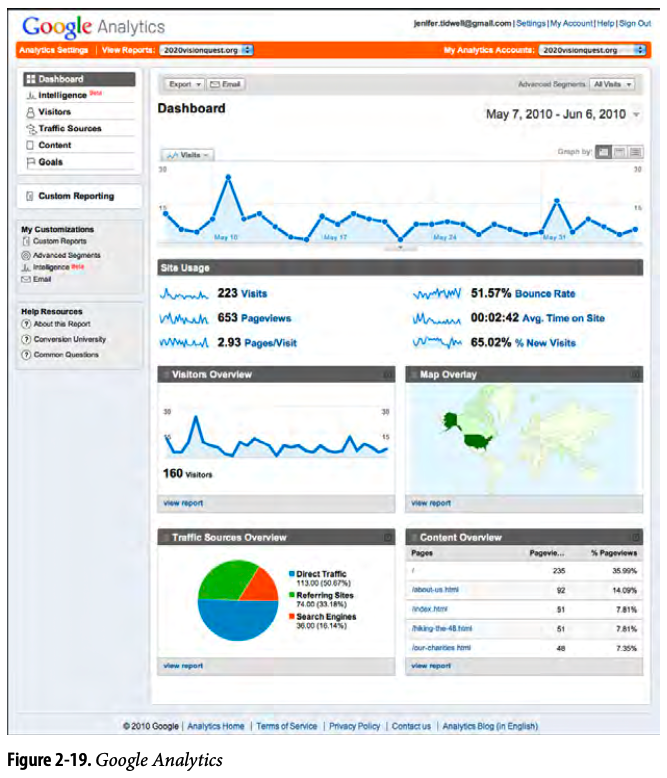Click the Content page icon
This screenshot has width=667, height=778.
click(x=30, y=145)
